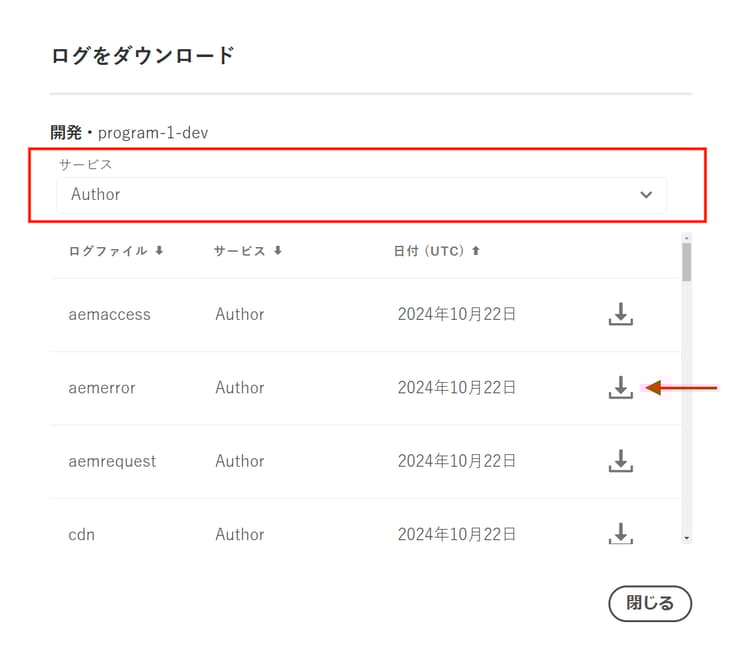Image resolution: width=750 pixels, height=666 pixels.
Task: Click the ログファイル column header
Action: (x=108, y=251)
